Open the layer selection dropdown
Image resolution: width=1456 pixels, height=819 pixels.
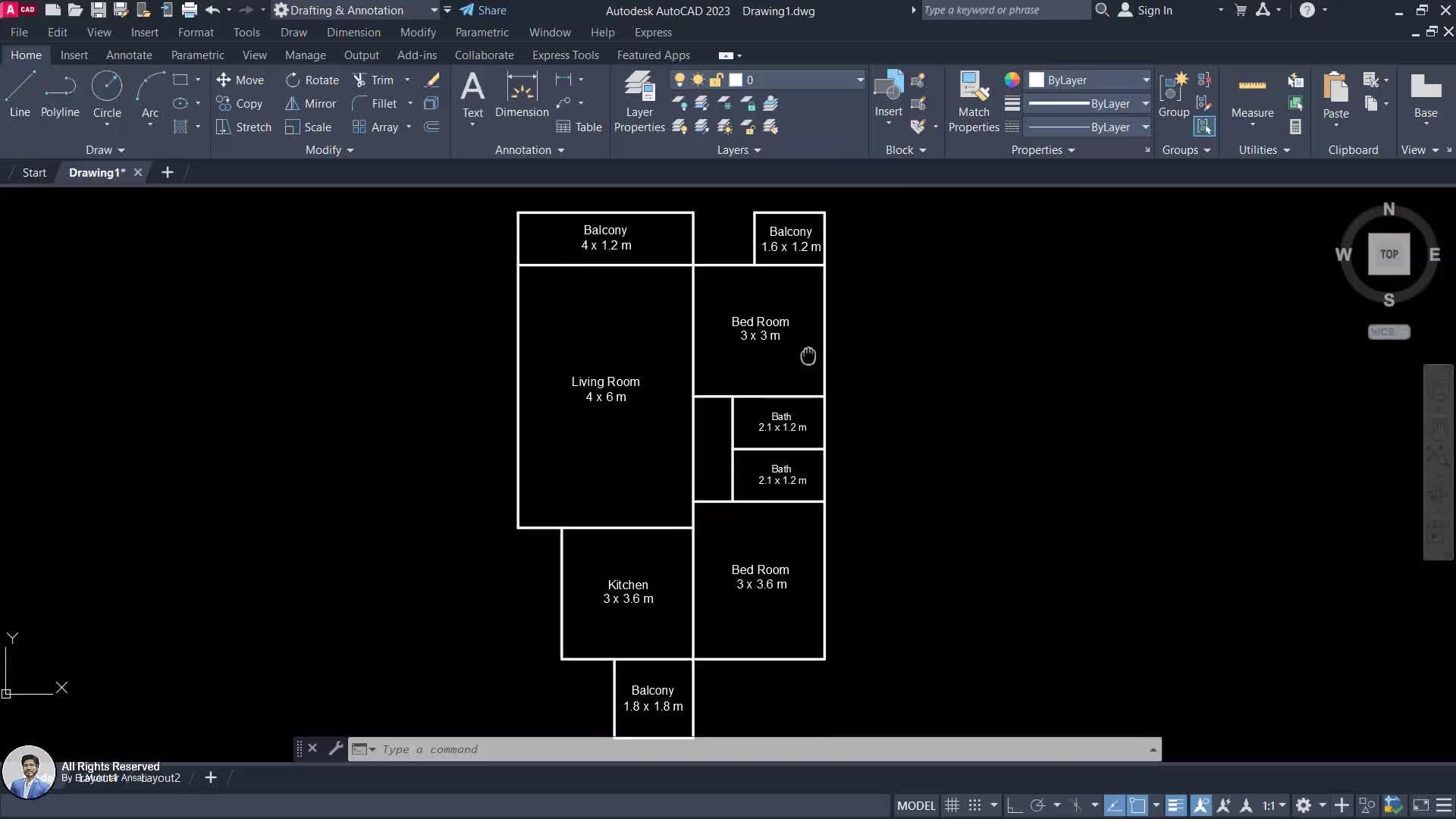tap(860, 80)
